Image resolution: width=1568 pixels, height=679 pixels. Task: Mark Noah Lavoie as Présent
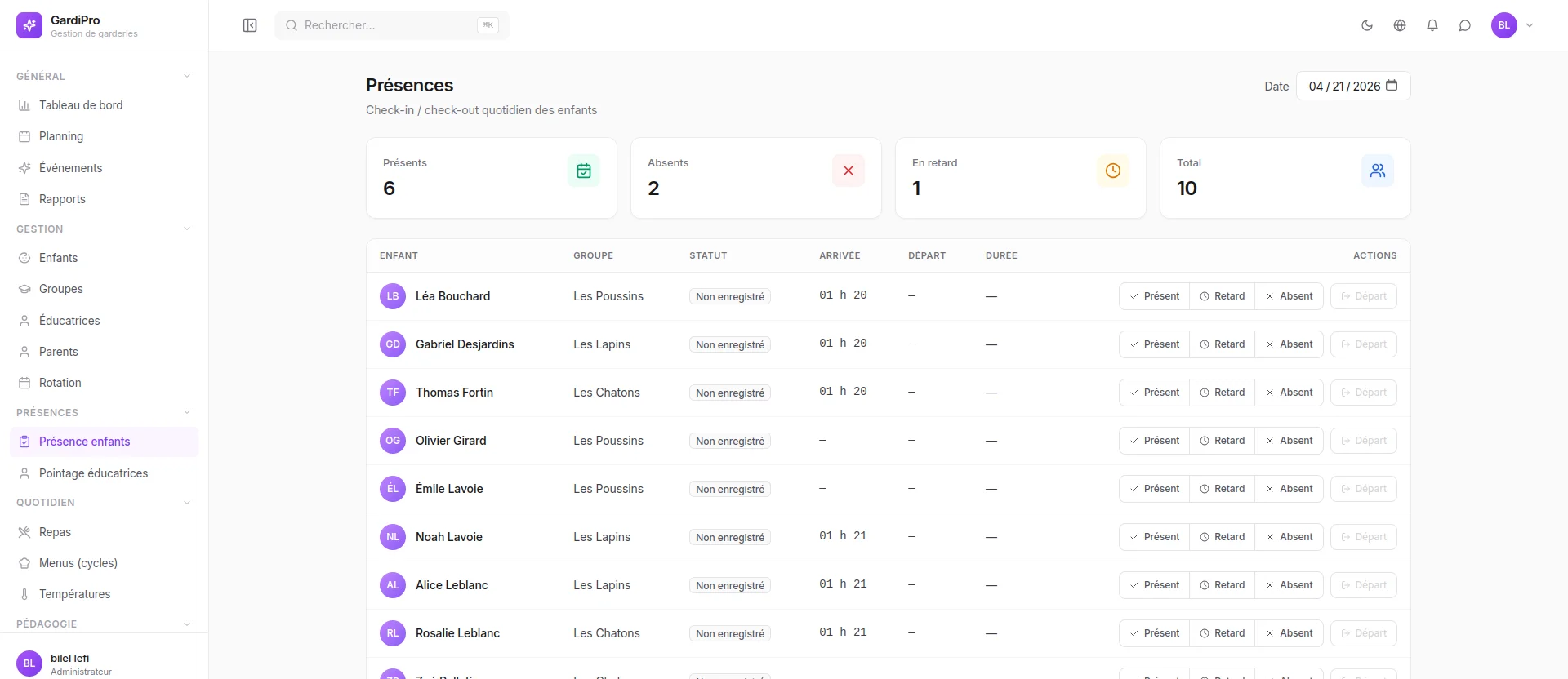[x=1154, y=537]
